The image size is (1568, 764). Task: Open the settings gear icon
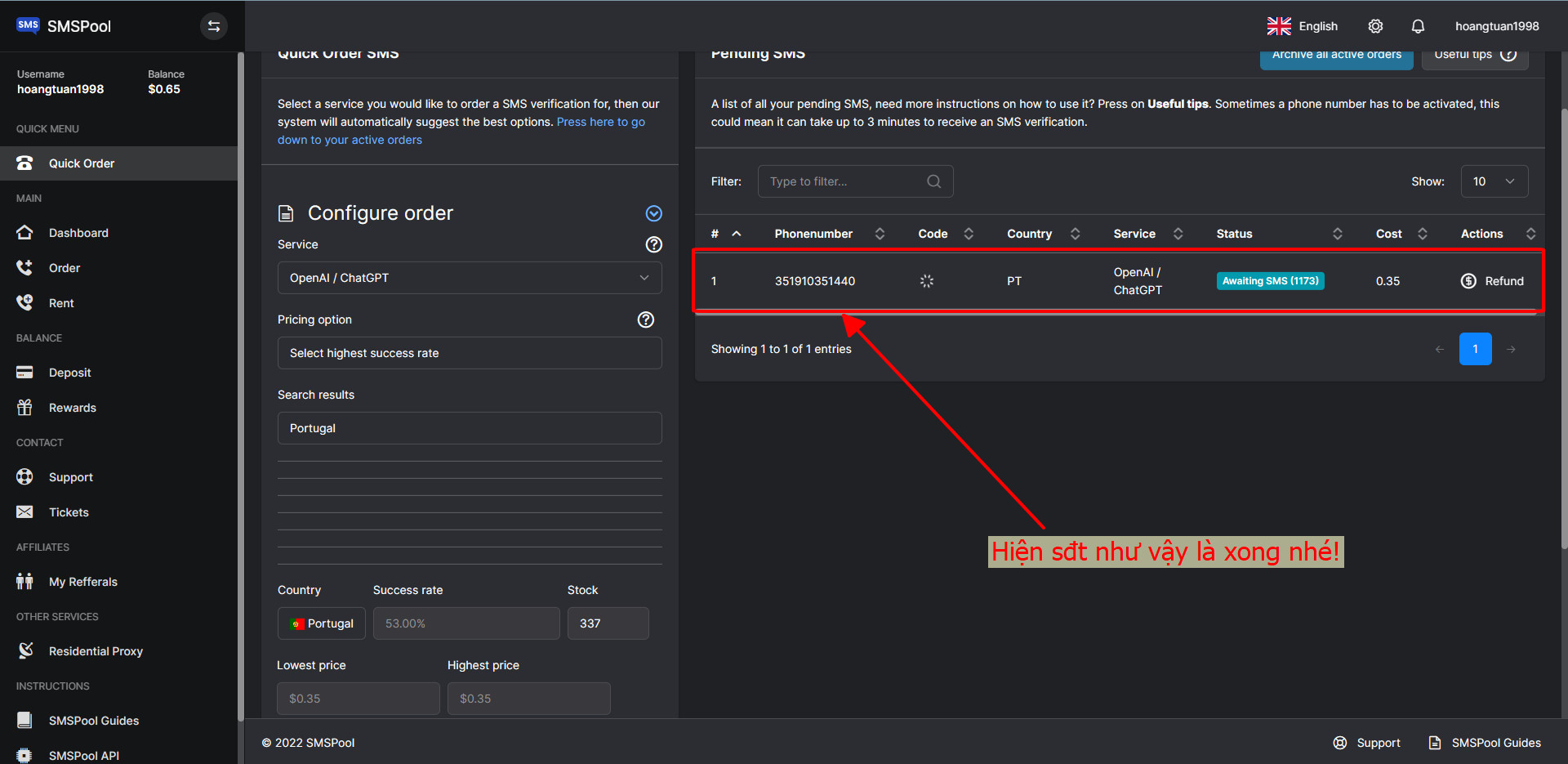point(1375,26)
